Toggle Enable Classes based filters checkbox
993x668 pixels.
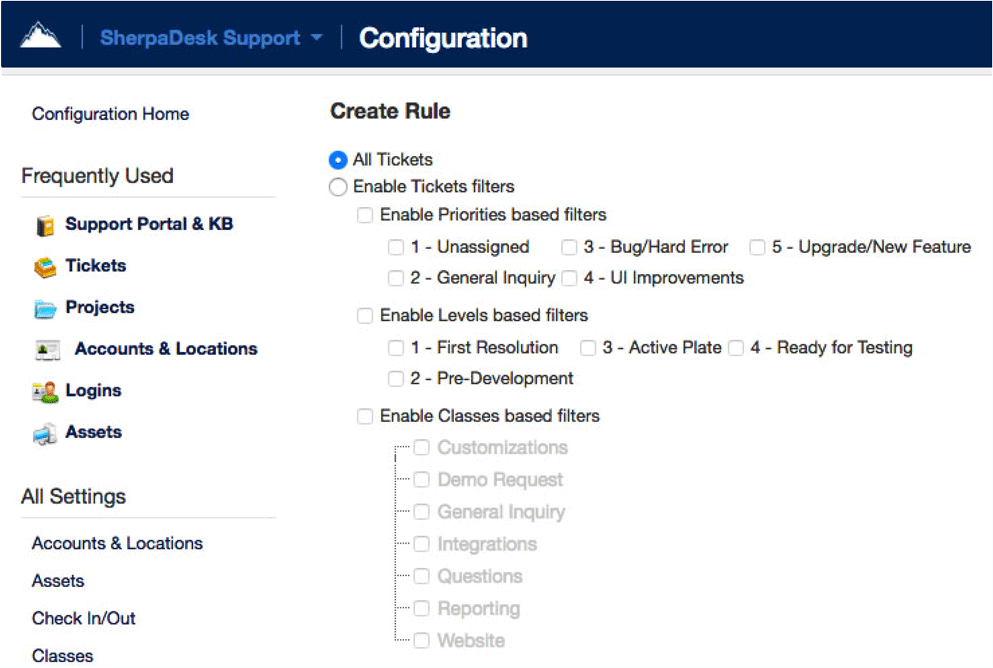tap(365, 416)
